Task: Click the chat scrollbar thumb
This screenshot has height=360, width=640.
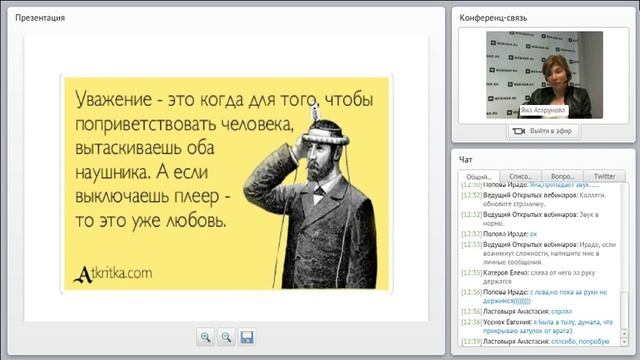Action: (624, 310)
